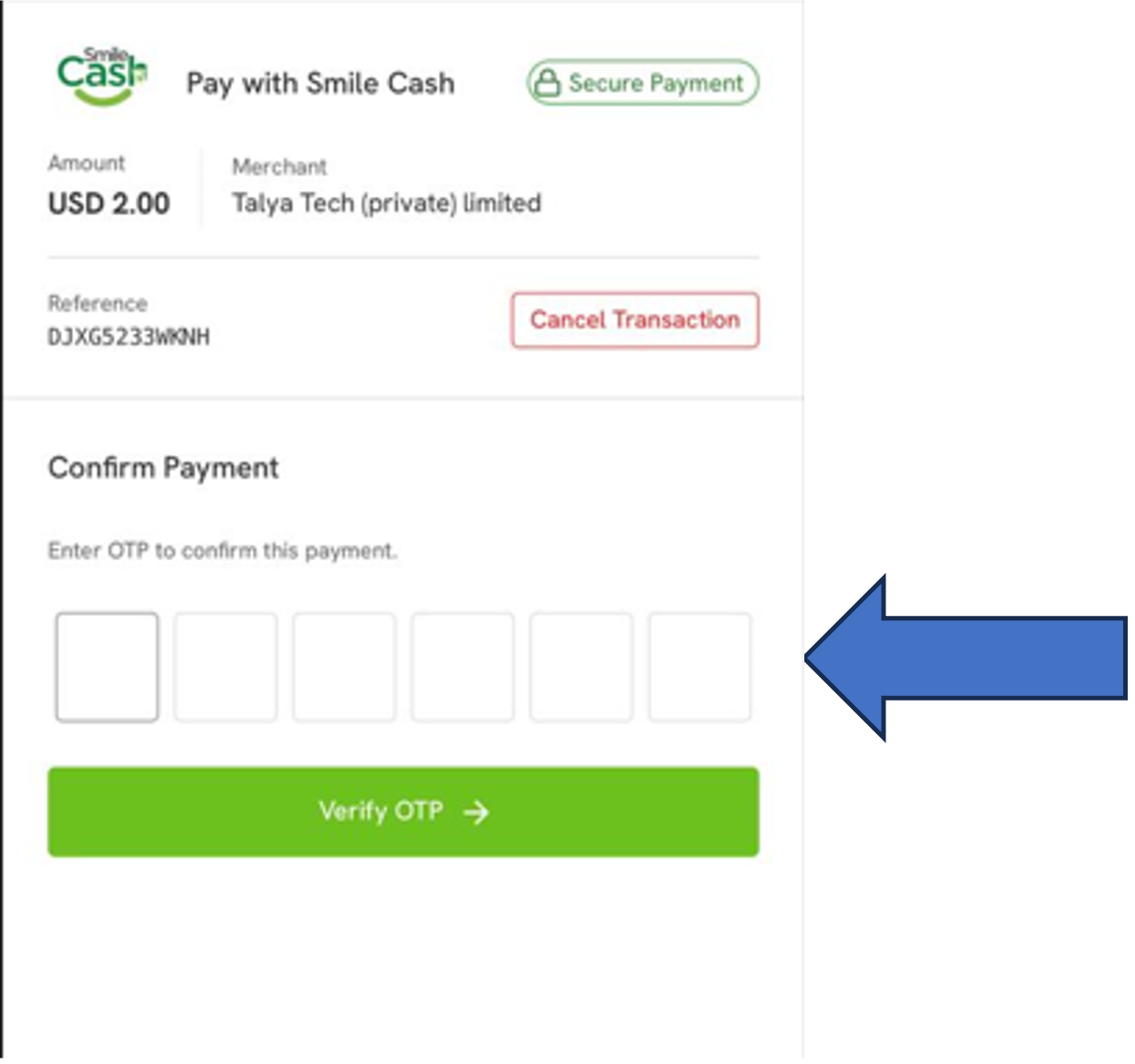Select the sixth OTP digit box
Viewport: 1135px width, 1064px height.
coord(699,667)
